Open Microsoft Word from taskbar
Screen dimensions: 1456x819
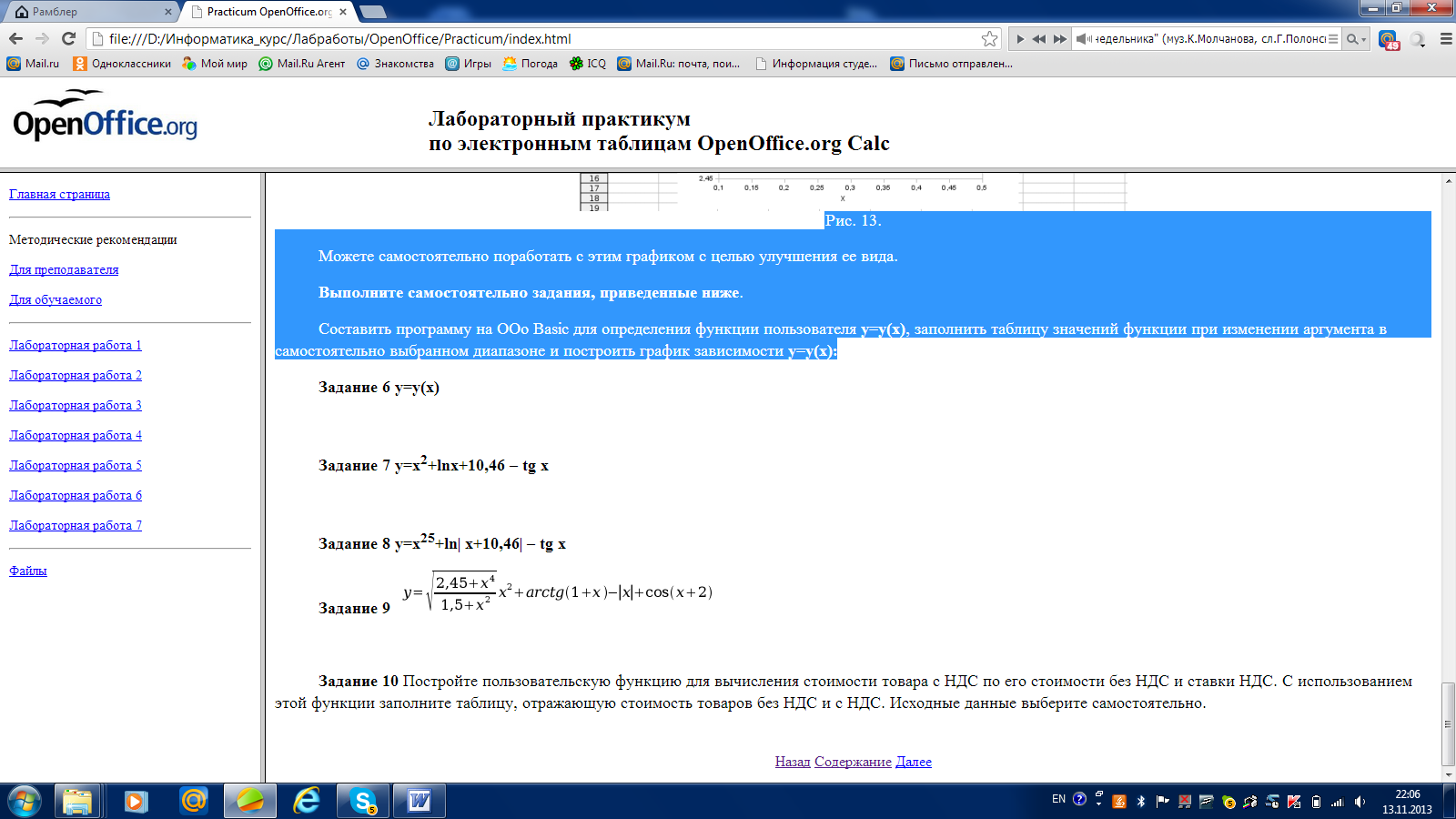(420, 801)
